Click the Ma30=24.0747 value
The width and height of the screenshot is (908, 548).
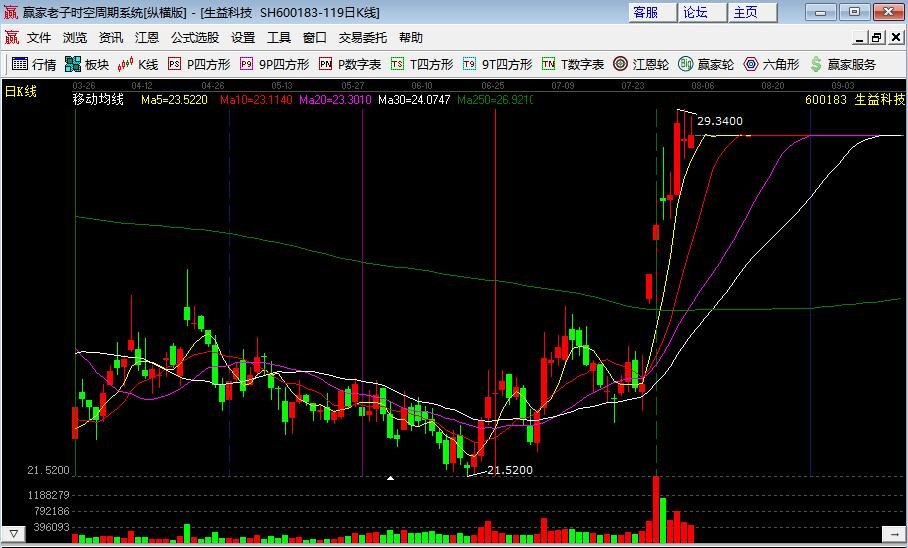(414, 100)
